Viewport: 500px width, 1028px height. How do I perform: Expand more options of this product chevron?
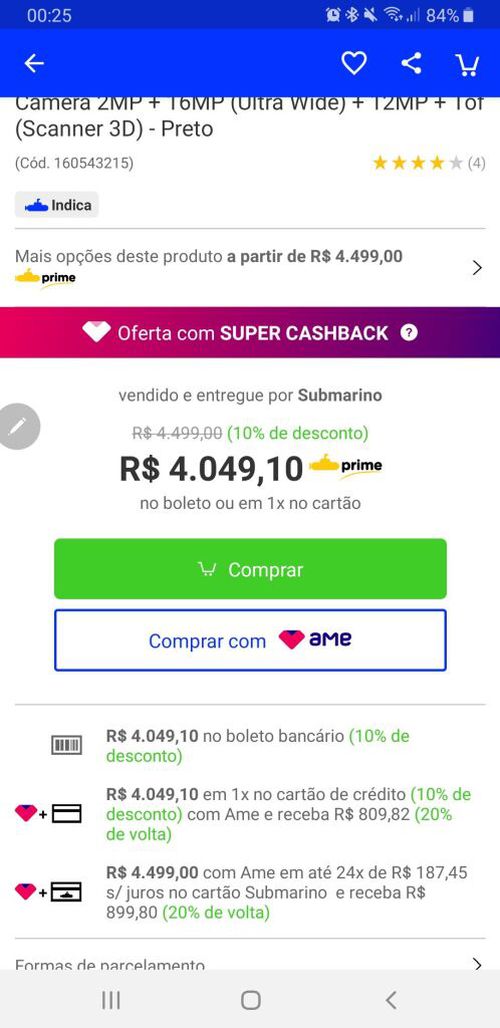click(477, 267)
